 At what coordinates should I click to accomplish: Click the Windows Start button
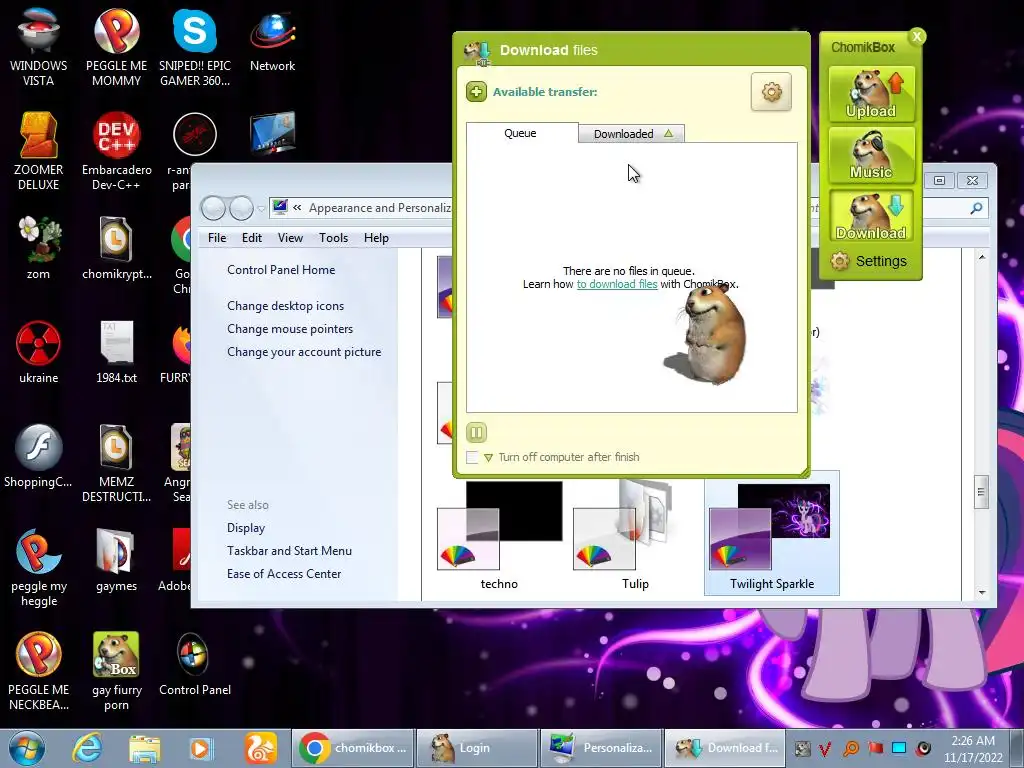tap(27, 748)
